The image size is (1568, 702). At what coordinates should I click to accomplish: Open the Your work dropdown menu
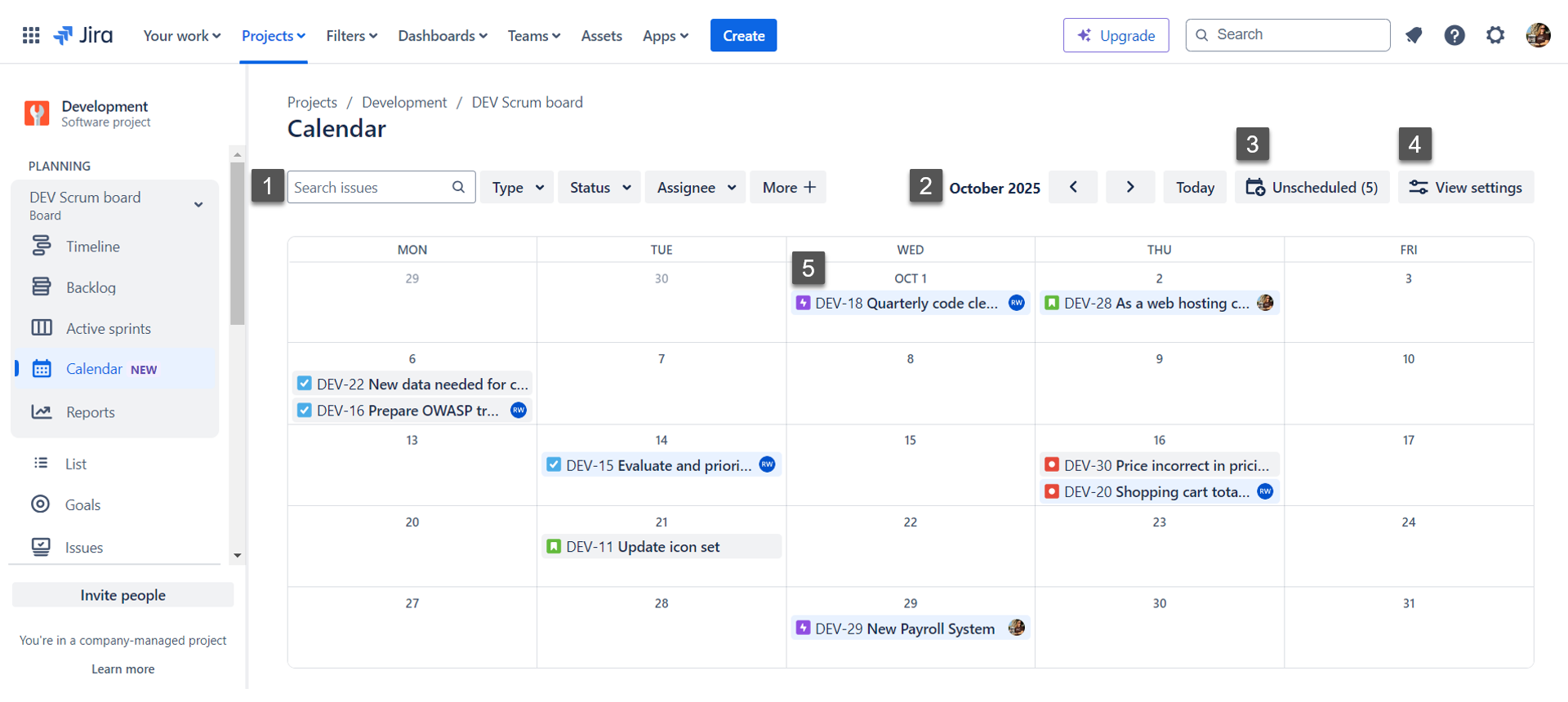[182, 35]
